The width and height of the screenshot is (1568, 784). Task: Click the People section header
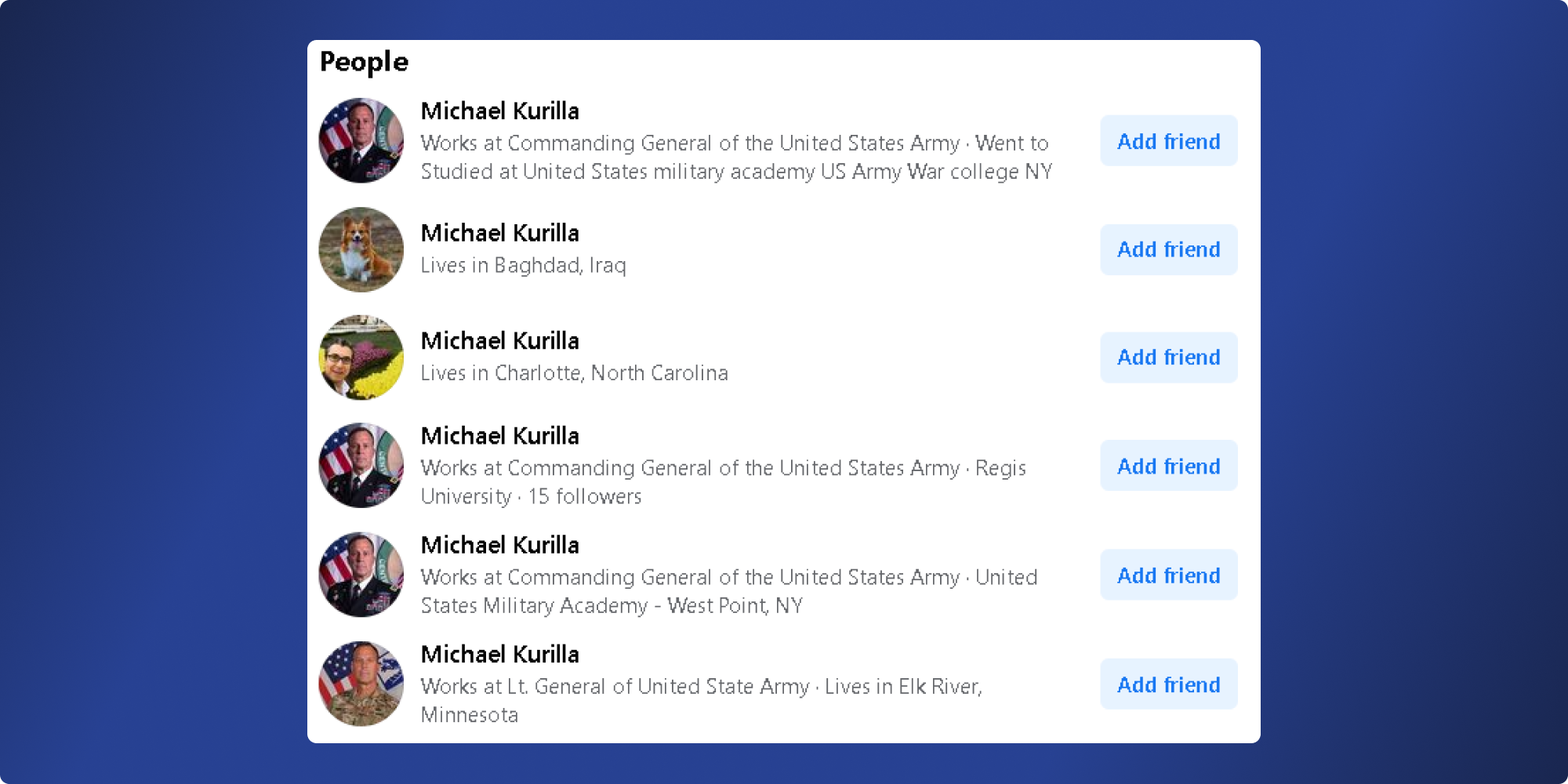click(x=364, y=61)
